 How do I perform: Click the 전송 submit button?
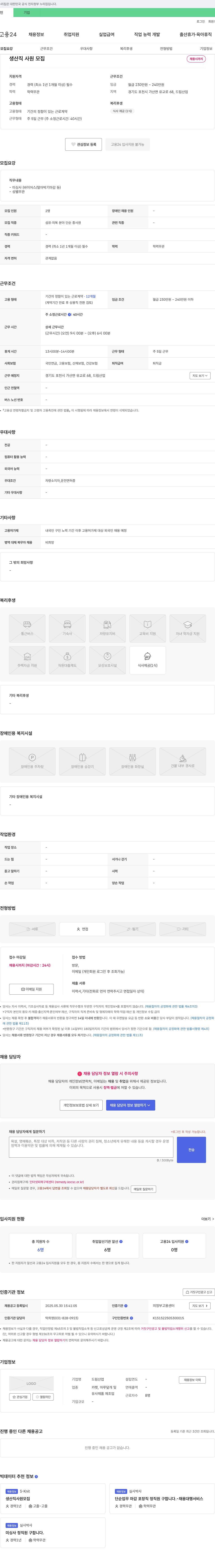(191, 1150)
